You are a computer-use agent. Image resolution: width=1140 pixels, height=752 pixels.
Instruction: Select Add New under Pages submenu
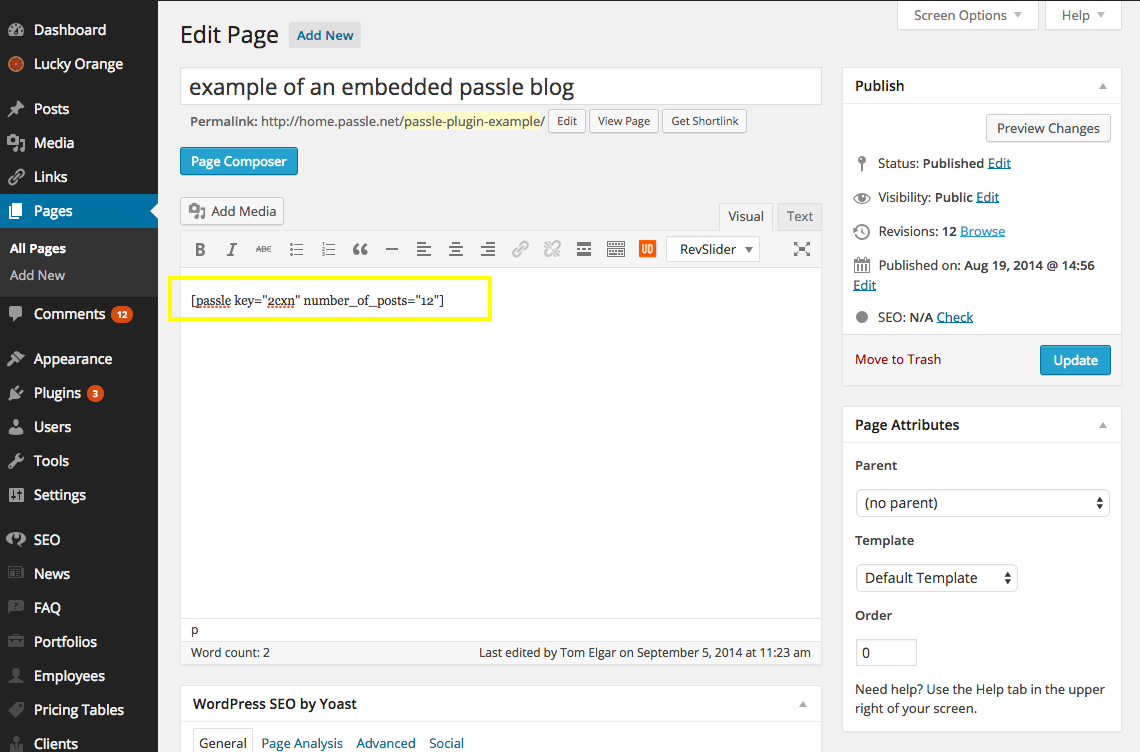click(37, 276)
